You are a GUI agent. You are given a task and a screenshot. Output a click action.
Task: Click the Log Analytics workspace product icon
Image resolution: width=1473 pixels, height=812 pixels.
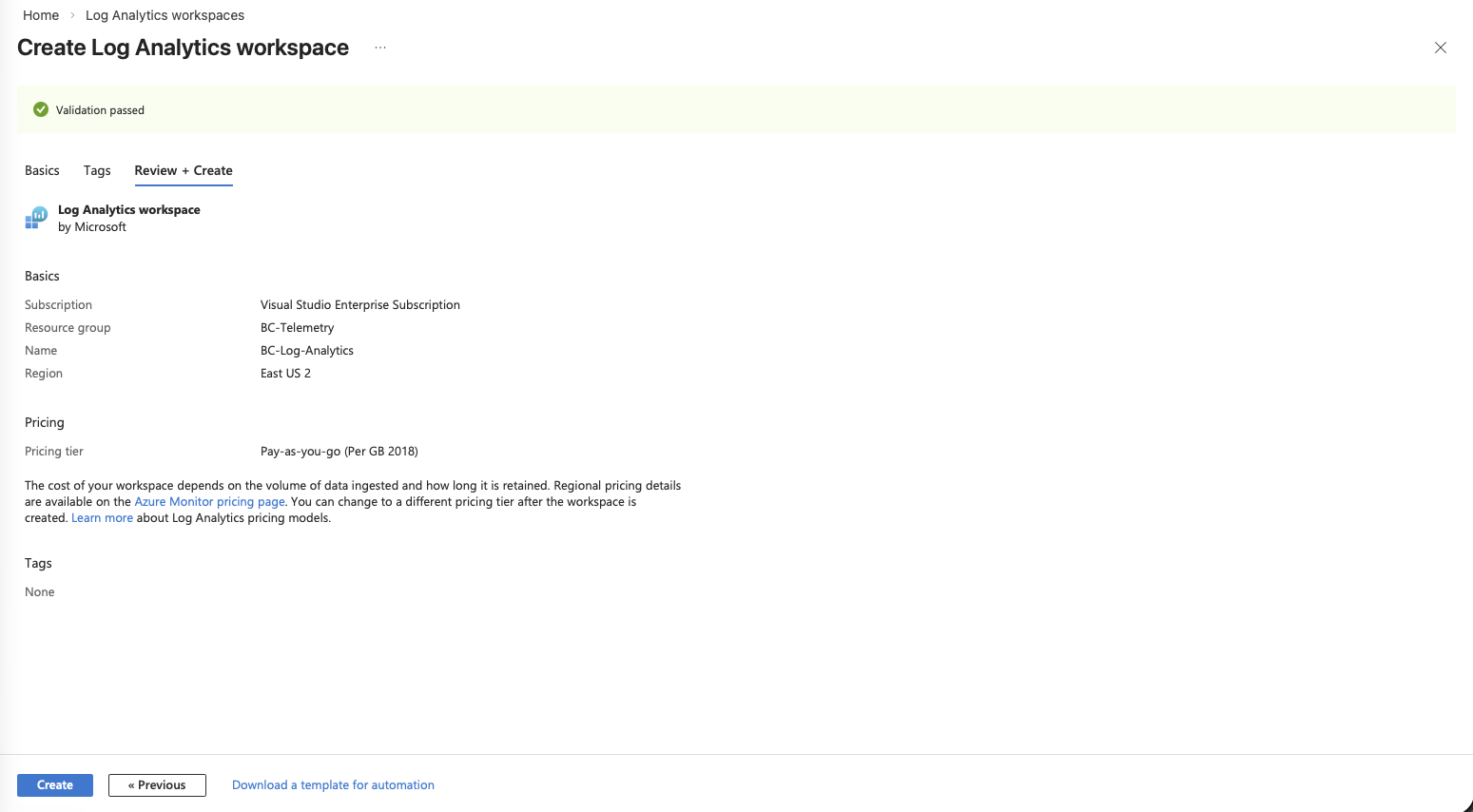point(36,218)
